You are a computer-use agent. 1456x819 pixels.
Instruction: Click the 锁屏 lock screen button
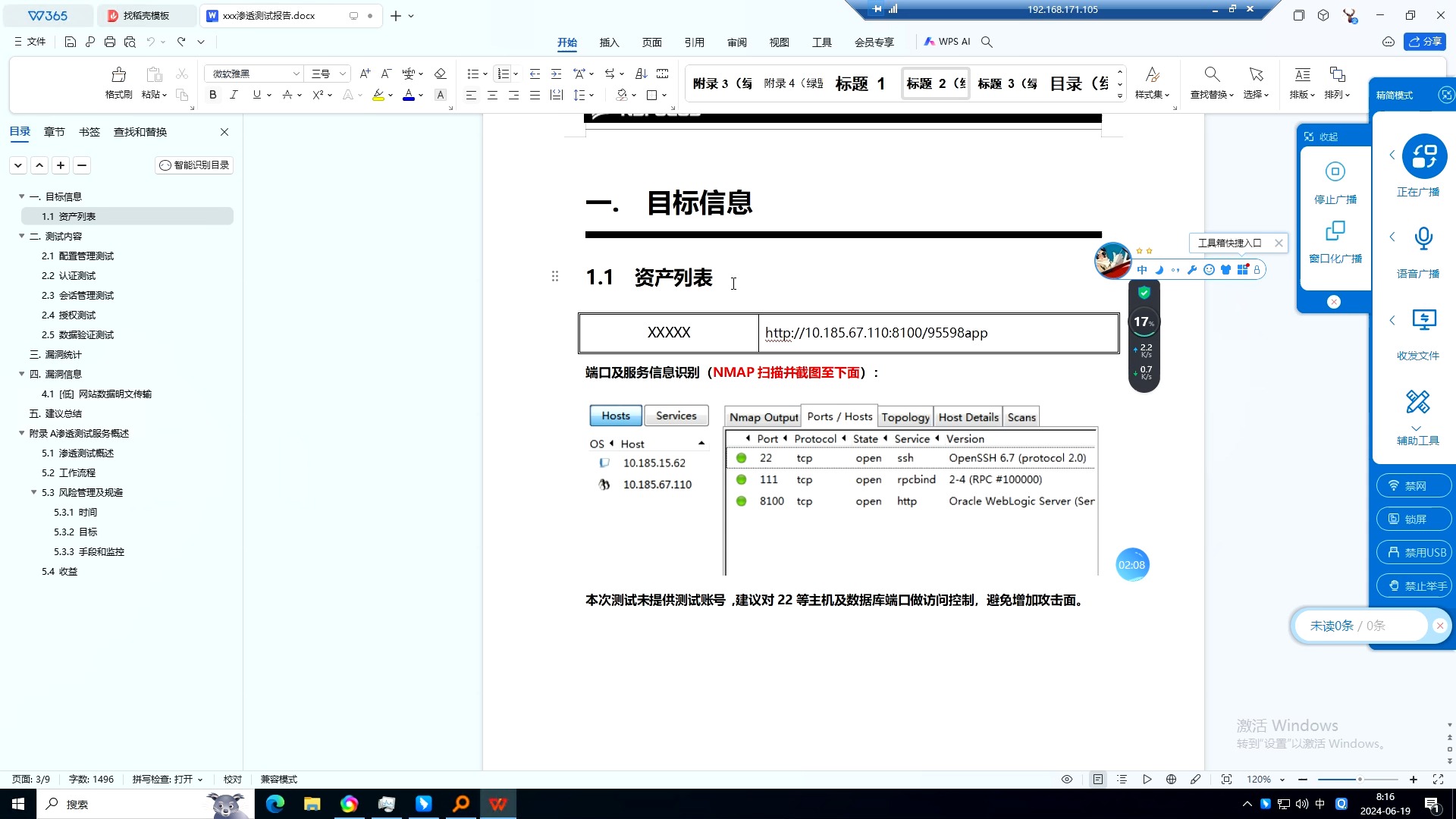1414,519
